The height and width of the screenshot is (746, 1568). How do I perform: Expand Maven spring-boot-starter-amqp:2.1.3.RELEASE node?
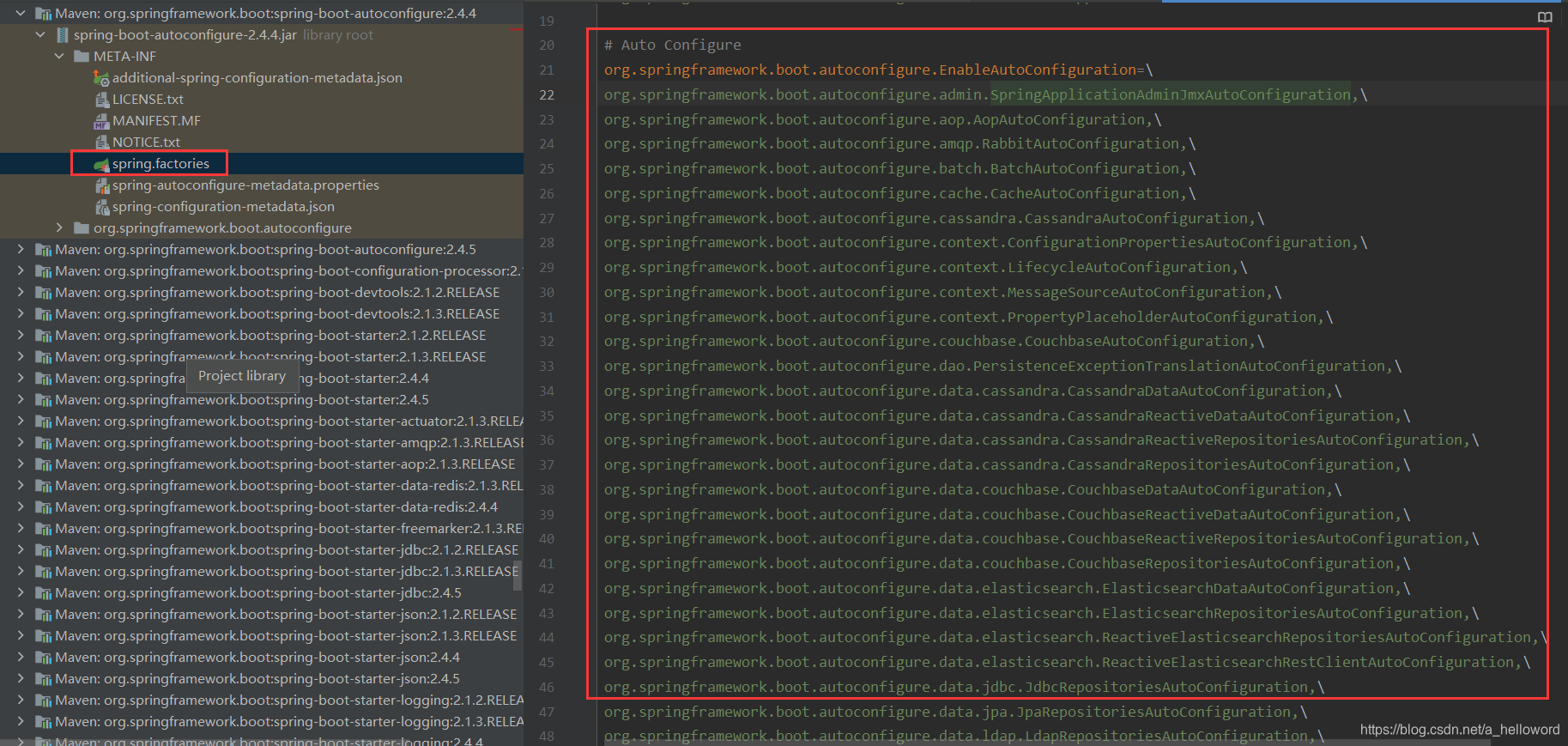[x=21, y=443]
